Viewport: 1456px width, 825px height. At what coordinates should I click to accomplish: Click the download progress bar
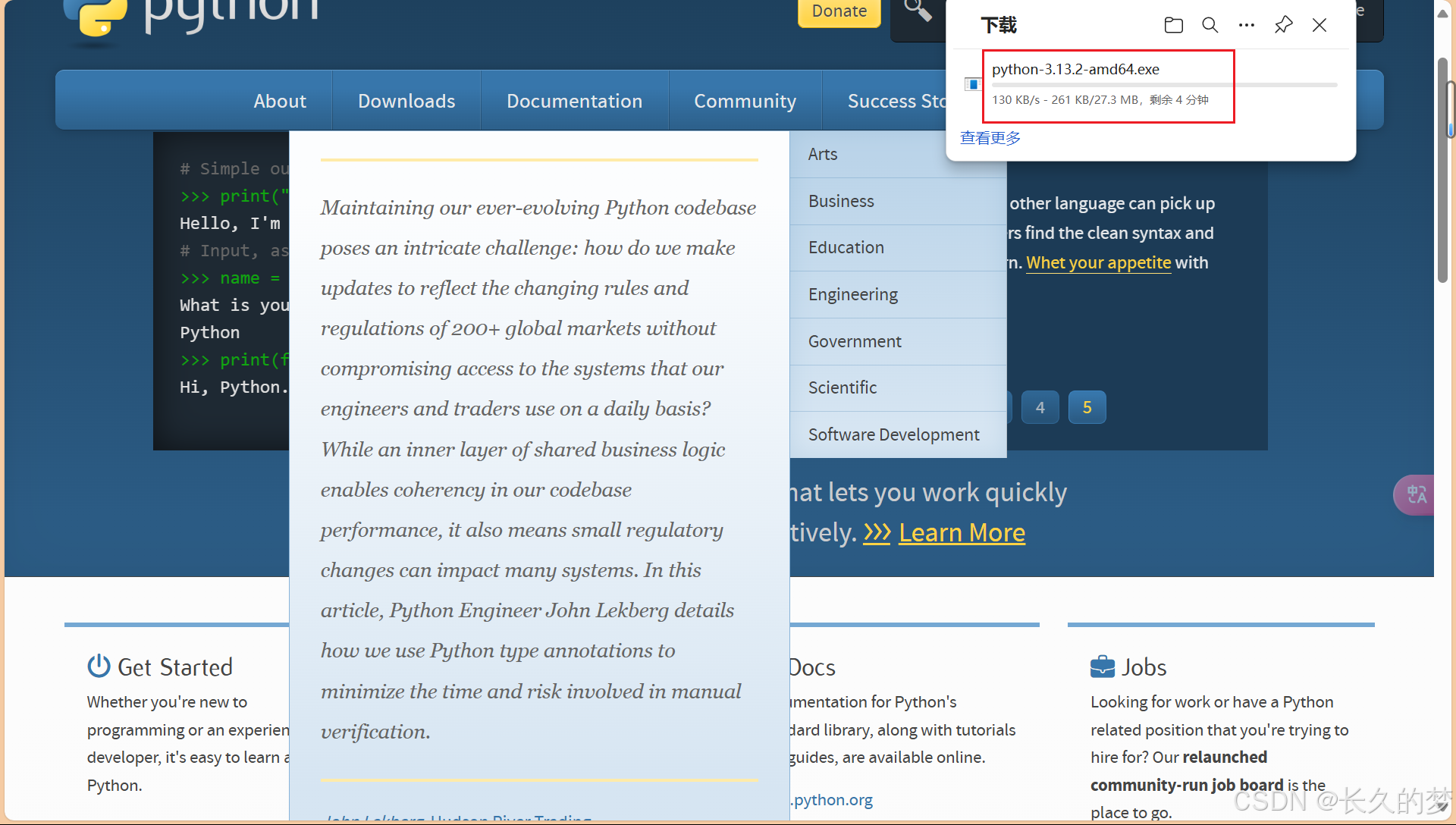click(1163, 85)
